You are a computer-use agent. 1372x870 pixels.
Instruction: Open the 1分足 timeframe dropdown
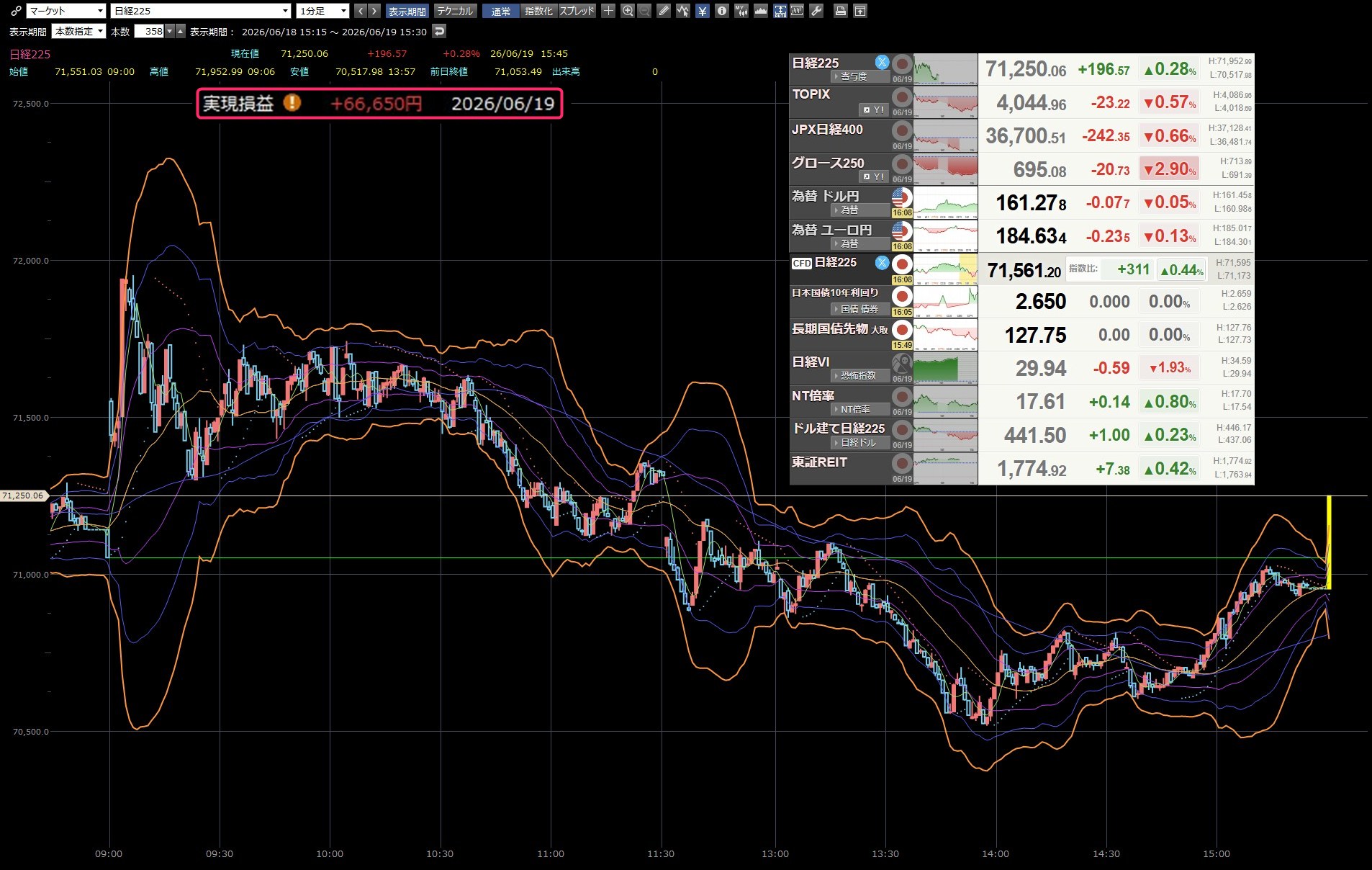point(322,11)
